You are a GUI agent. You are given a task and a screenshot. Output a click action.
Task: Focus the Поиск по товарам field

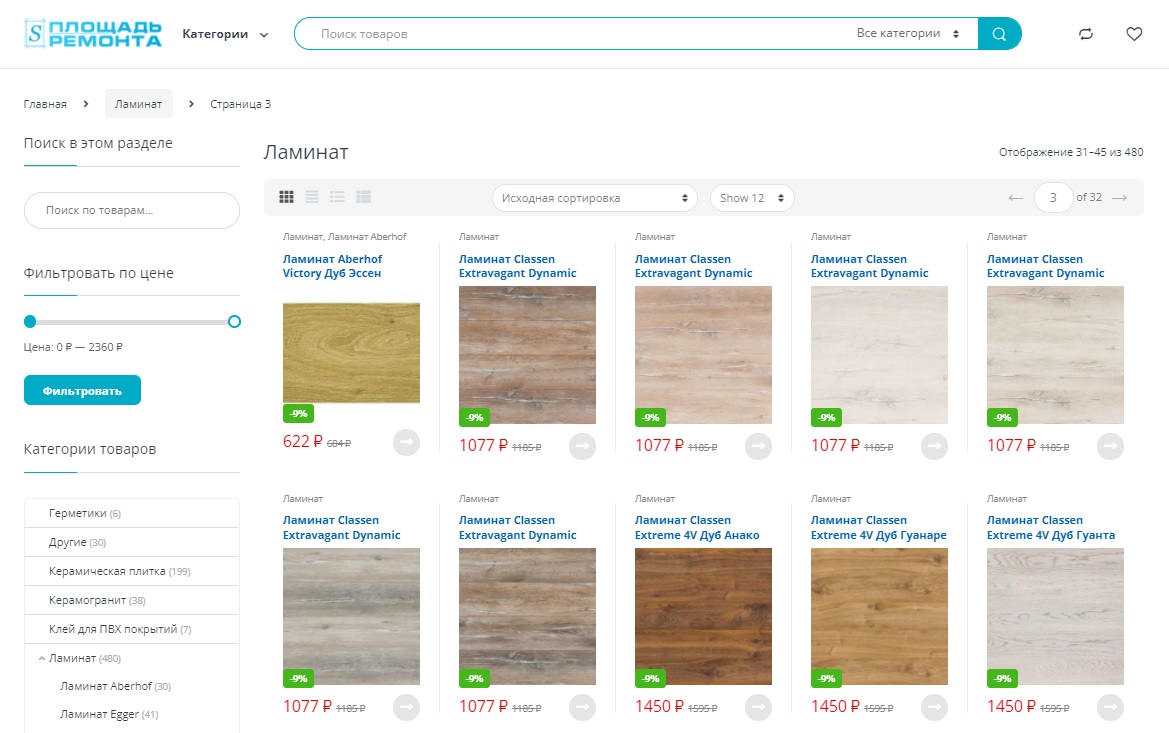click(x=132, y=210)
